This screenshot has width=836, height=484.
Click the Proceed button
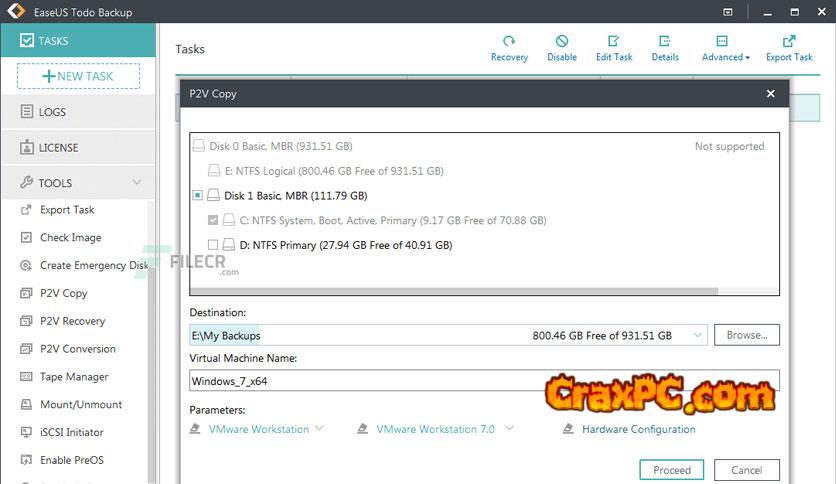point(672,470)
